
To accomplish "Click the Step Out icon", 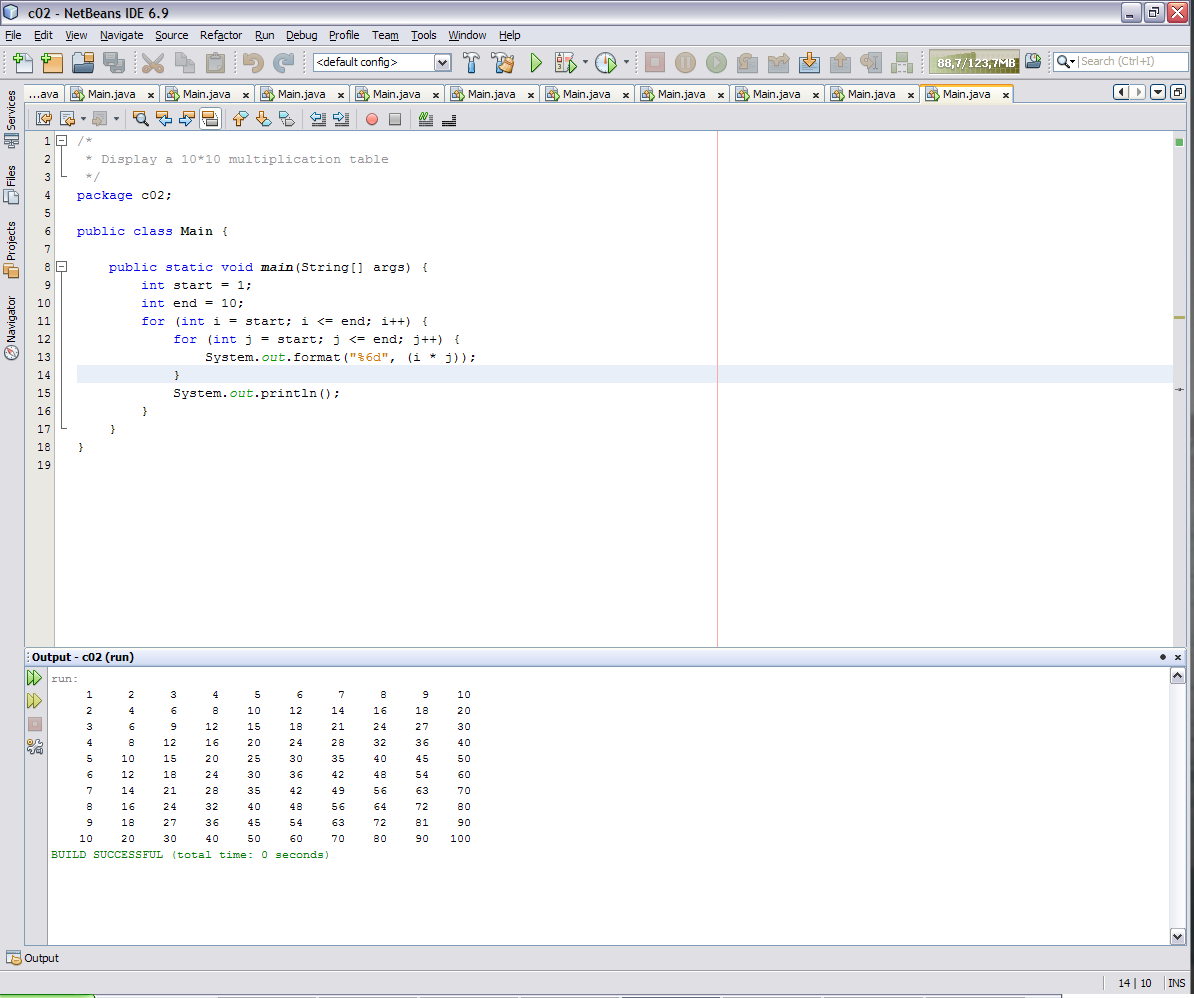I will [x=840, y=62].
